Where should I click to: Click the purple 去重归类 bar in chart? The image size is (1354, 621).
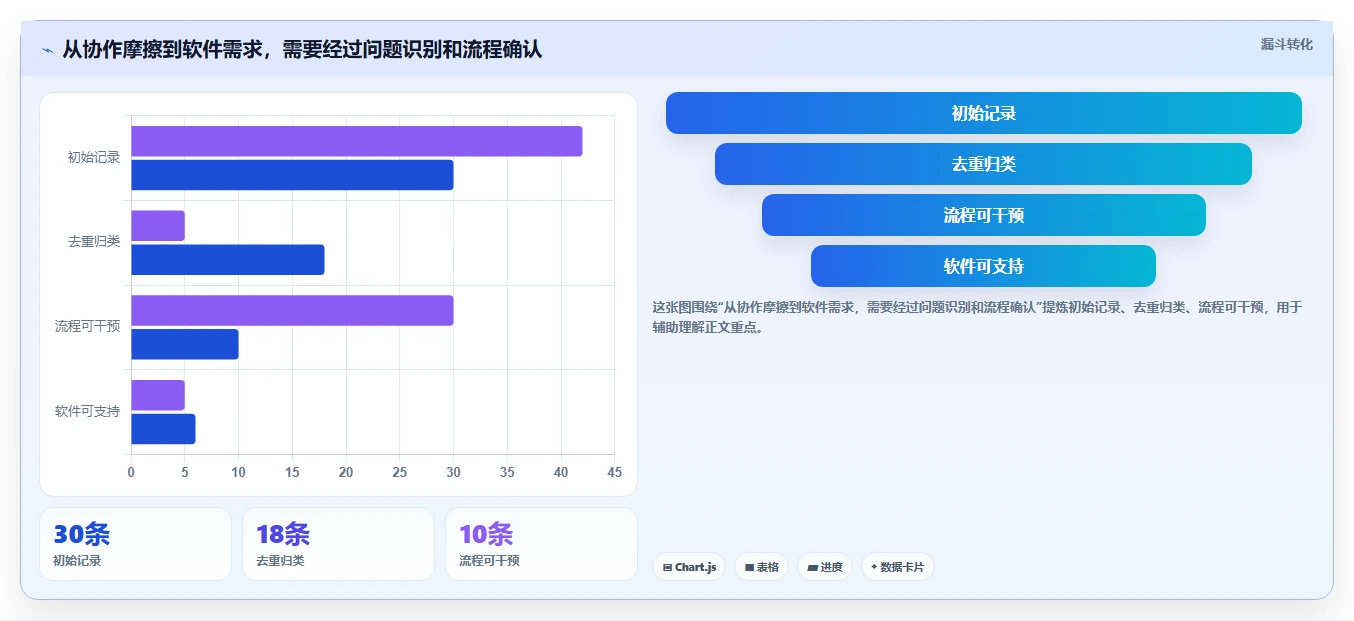[x=158, y=226]
